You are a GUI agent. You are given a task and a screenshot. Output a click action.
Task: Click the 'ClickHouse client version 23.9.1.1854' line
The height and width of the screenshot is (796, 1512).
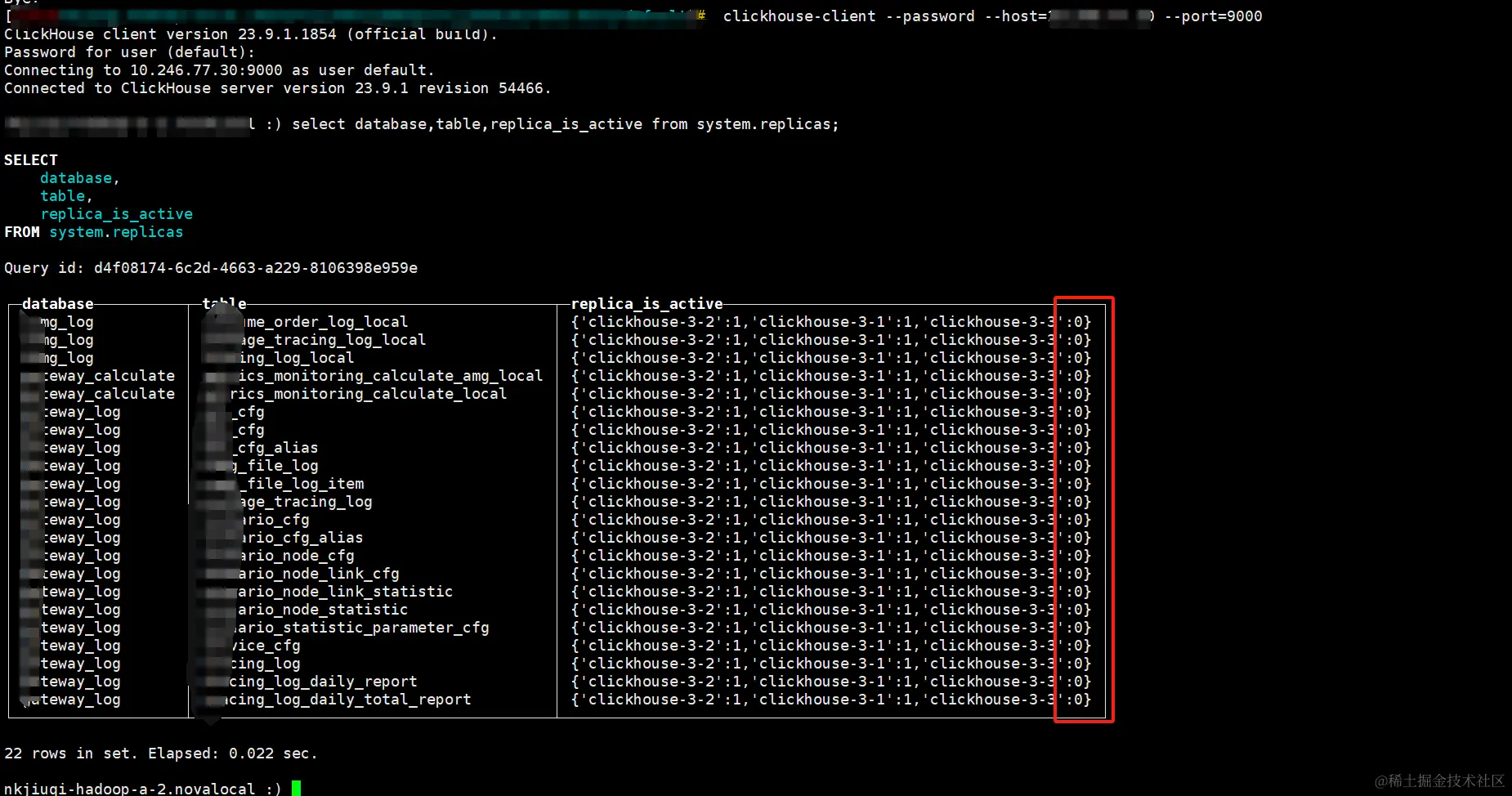point(251,34)
